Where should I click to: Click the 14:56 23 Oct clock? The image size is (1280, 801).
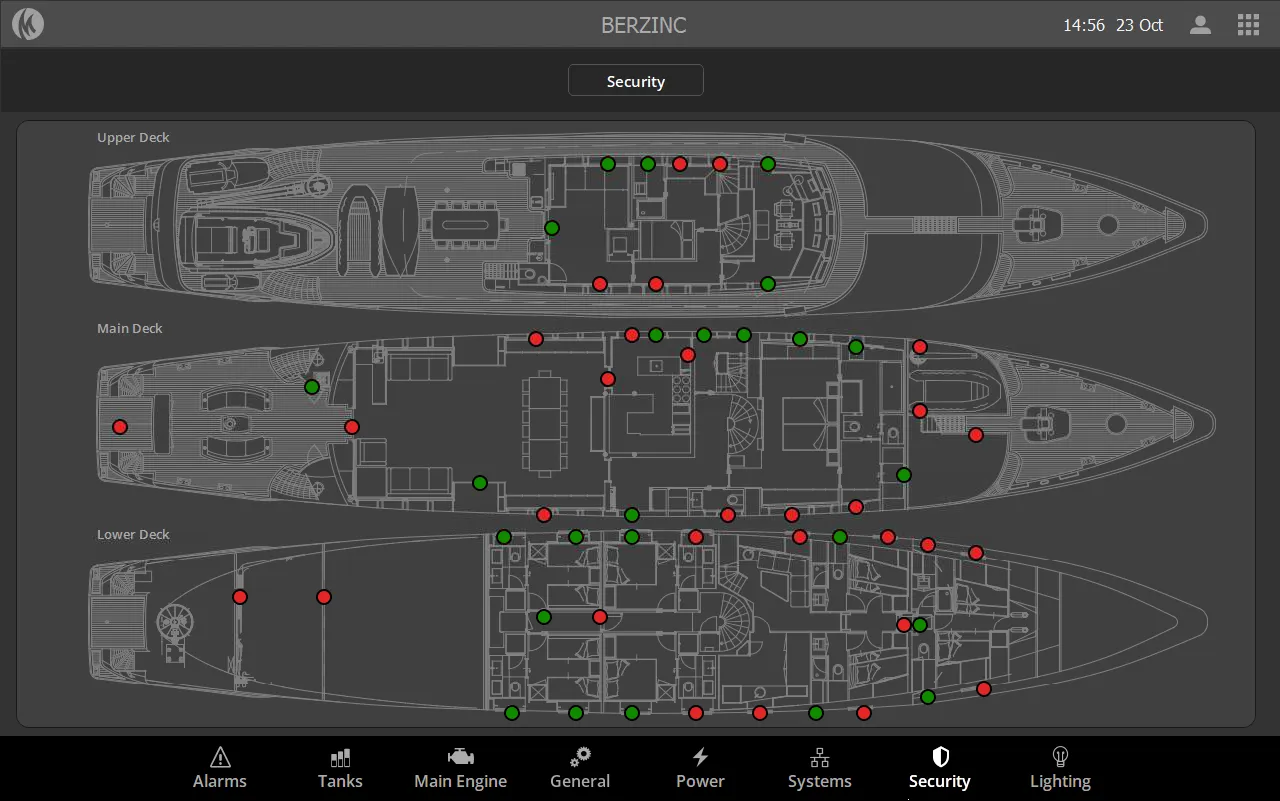click(x=1113, y=25)
